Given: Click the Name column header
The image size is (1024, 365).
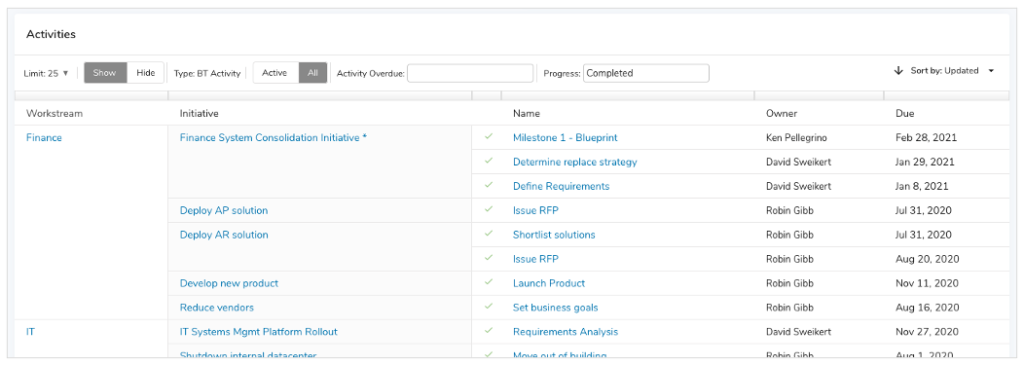Looking at the screenshot, I should (526, 113).
